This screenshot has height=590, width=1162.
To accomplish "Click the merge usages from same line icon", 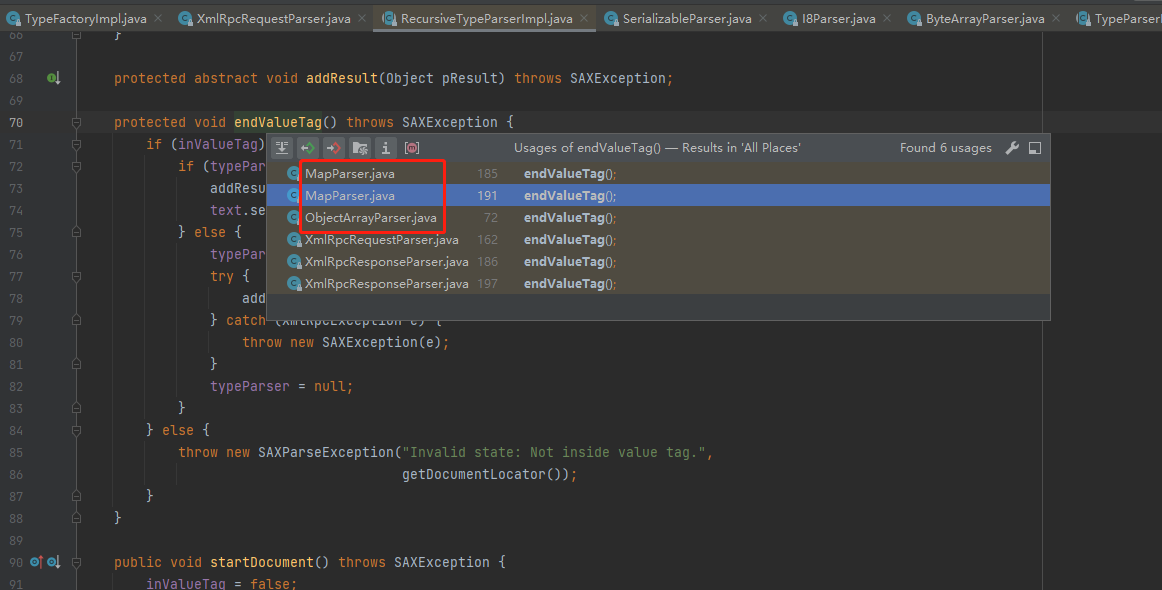I will (282, 148).
